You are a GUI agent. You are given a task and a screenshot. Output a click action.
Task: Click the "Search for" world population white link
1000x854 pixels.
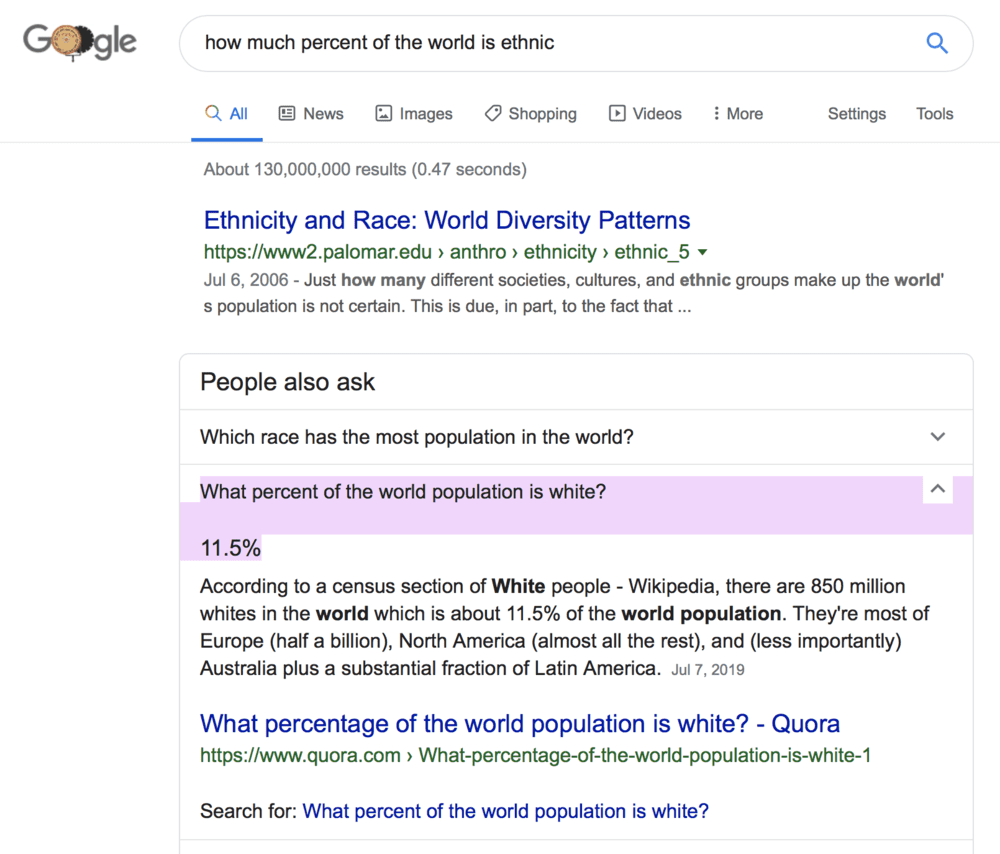click(505, 811)
